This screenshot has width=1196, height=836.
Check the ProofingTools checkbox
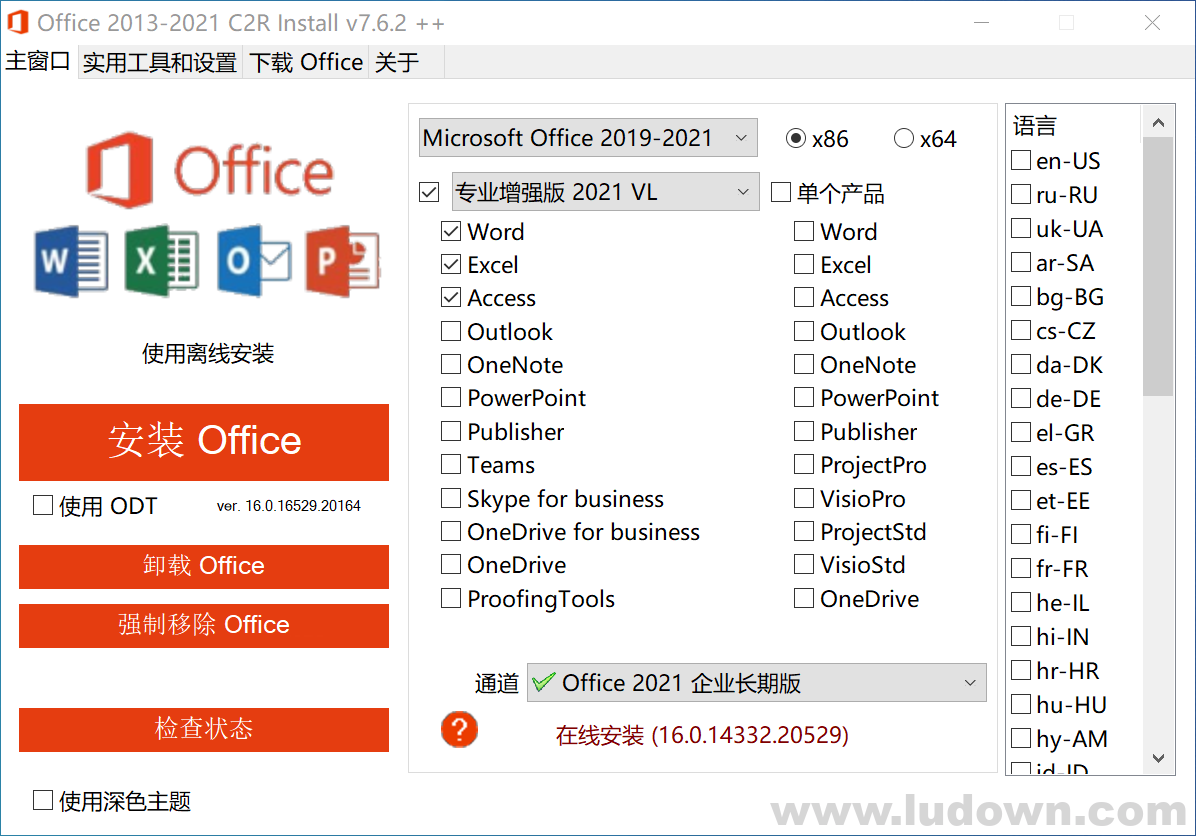(x=451, y=598)
